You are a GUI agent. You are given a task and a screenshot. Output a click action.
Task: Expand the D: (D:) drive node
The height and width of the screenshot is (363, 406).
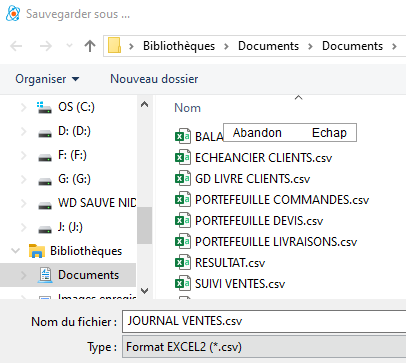(23, 131)
